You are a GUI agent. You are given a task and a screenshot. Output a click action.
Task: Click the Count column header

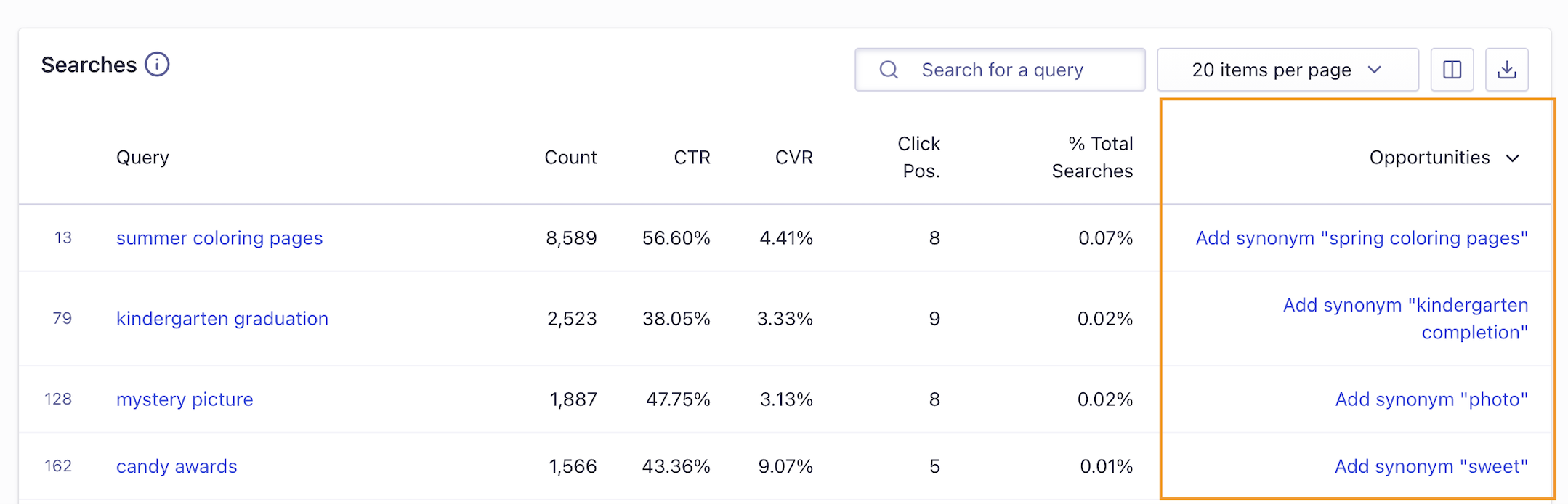[x=570, y=158]
